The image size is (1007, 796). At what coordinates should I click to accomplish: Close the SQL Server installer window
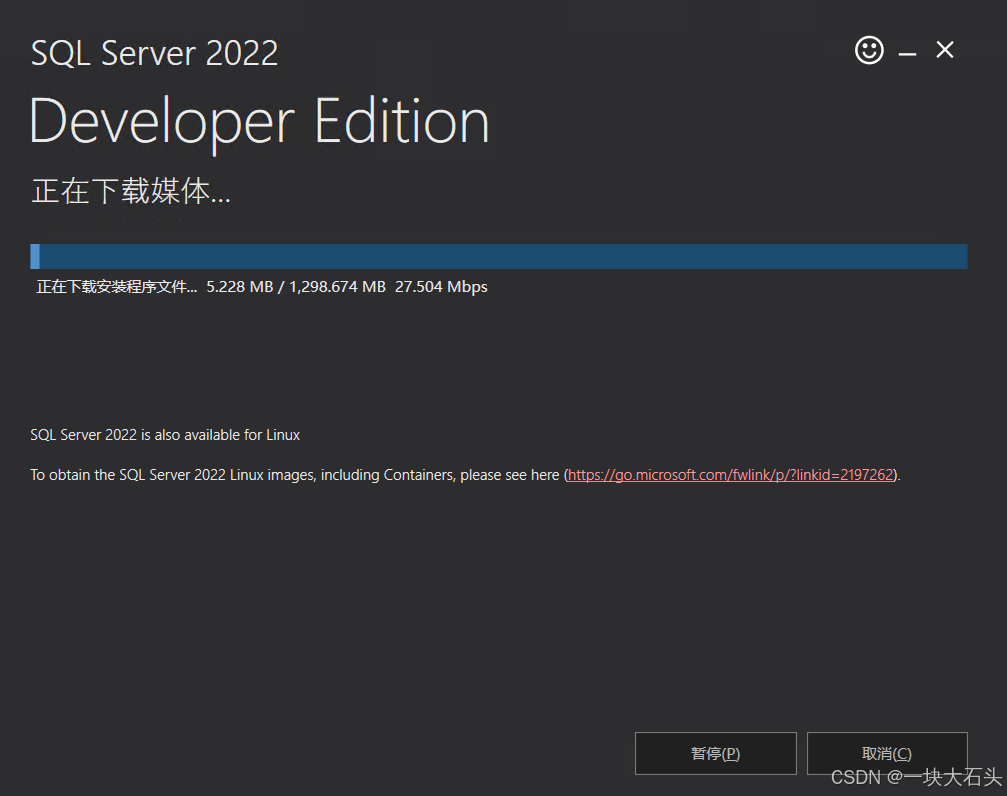pyautogui.click(x=945, y=49)
